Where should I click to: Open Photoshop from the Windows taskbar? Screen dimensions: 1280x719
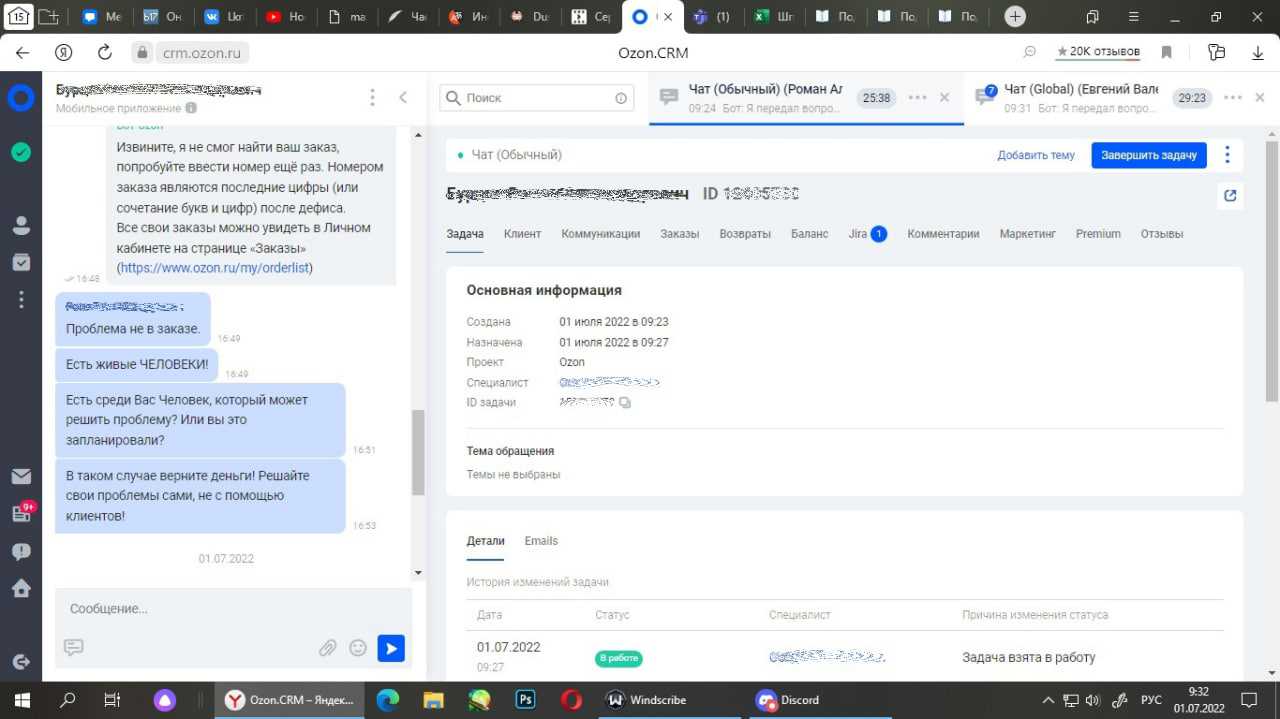pyautogui.click(x=525, y=700)
